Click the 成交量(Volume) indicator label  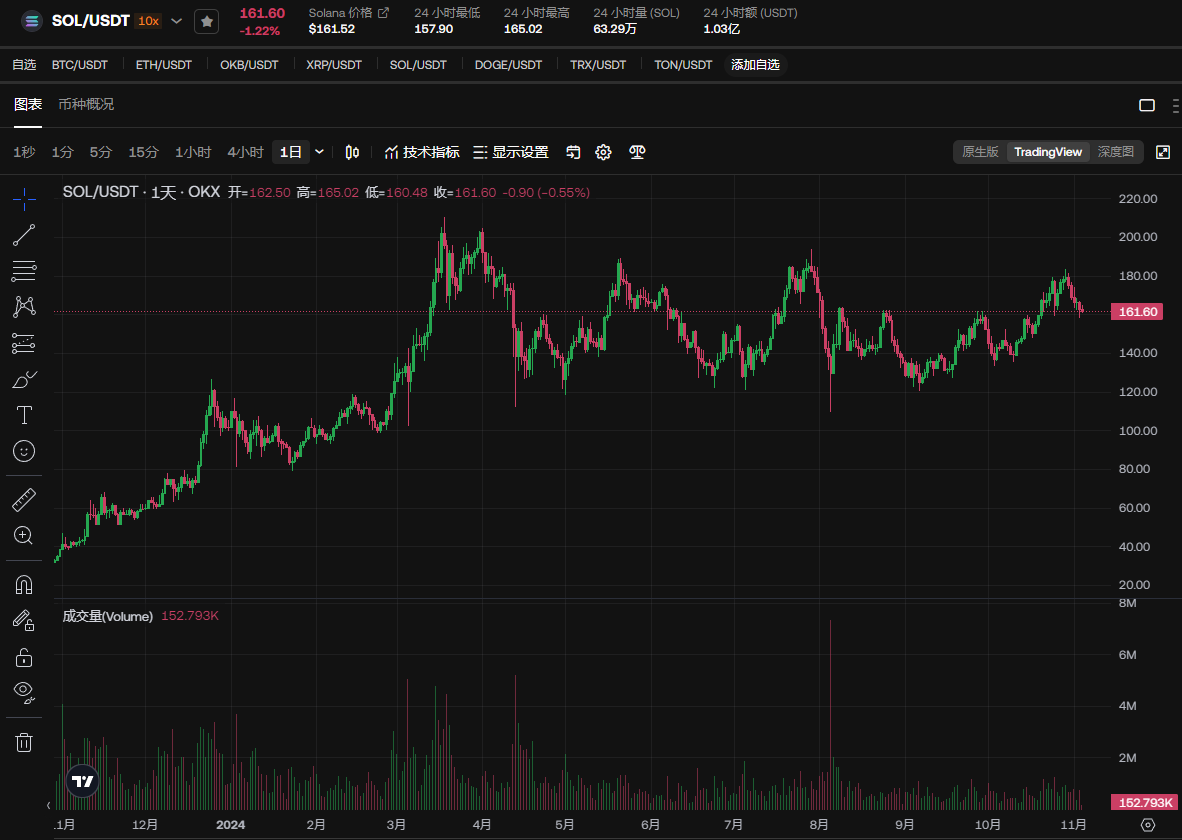pyautogui.click(x=107, y=616)
